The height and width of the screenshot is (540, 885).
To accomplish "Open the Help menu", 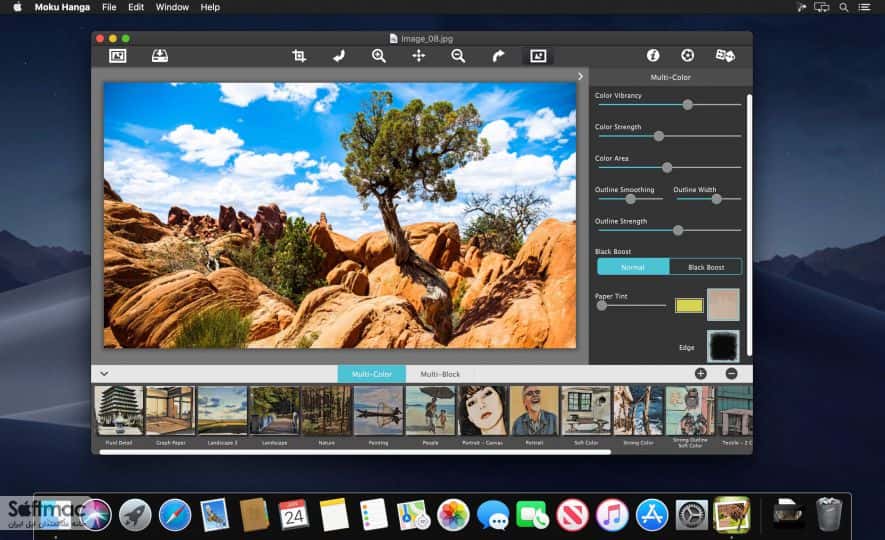I will click(210, 7).
